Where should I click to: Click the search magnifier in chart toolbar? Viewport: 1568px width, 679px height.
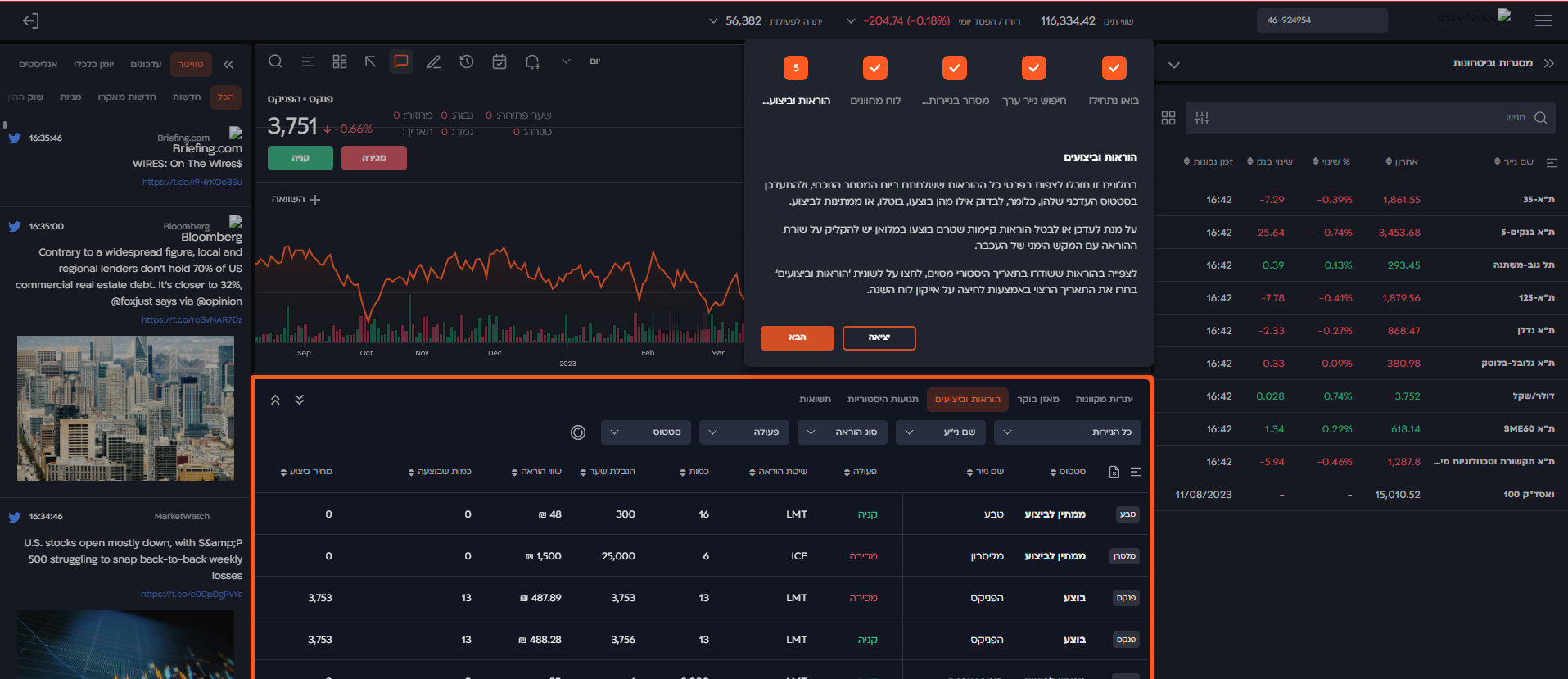pos(276,61)
